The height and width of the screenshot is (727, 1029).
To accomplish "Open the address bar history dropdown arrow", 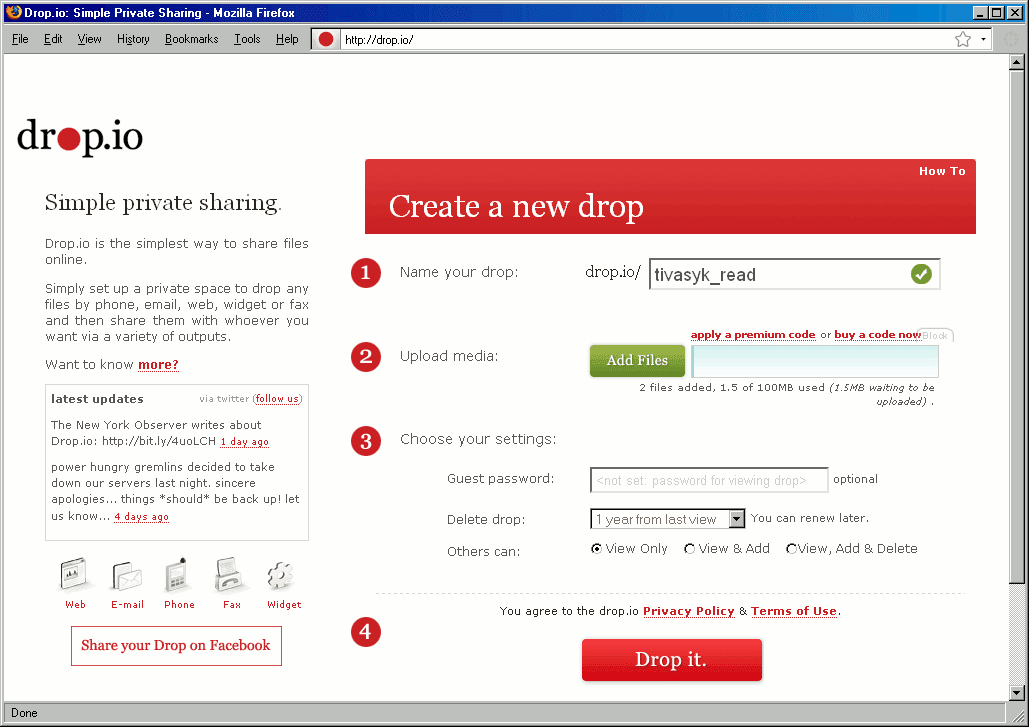I will 983,39.
